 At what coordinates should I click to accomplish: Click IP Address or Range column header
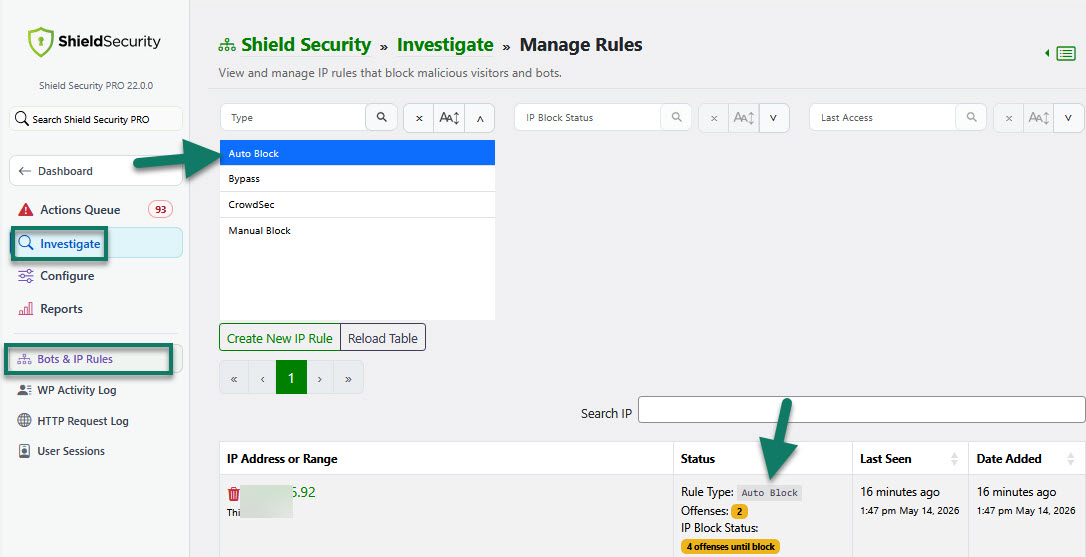click(446, 459)
